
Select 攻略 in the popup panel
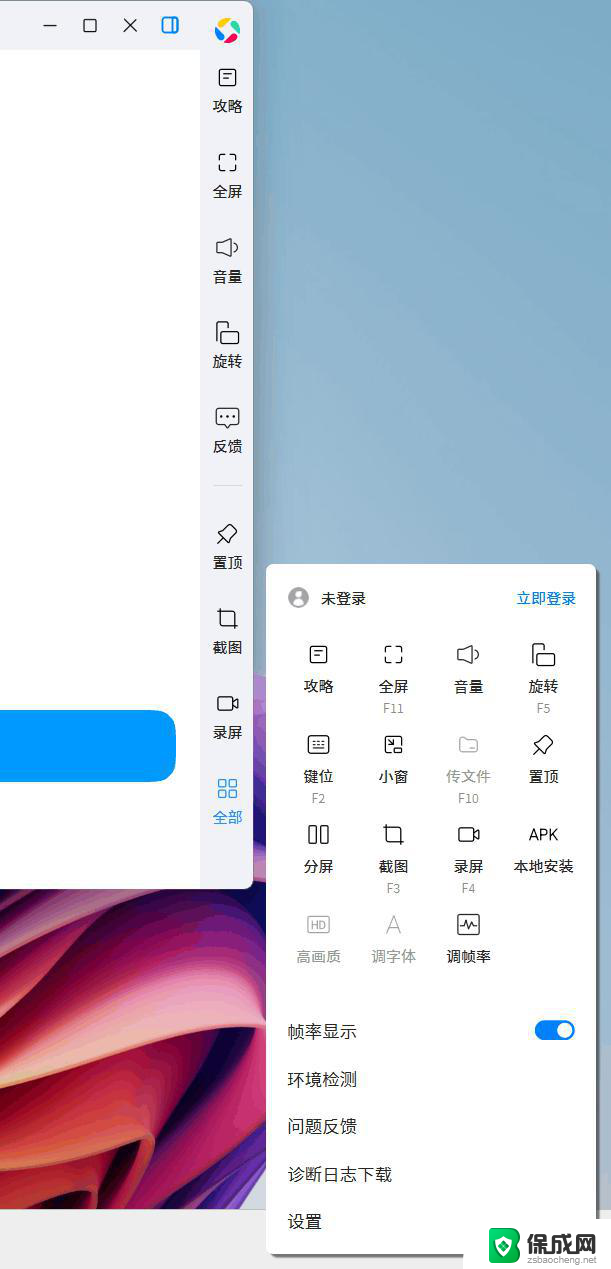click(319, 669)
